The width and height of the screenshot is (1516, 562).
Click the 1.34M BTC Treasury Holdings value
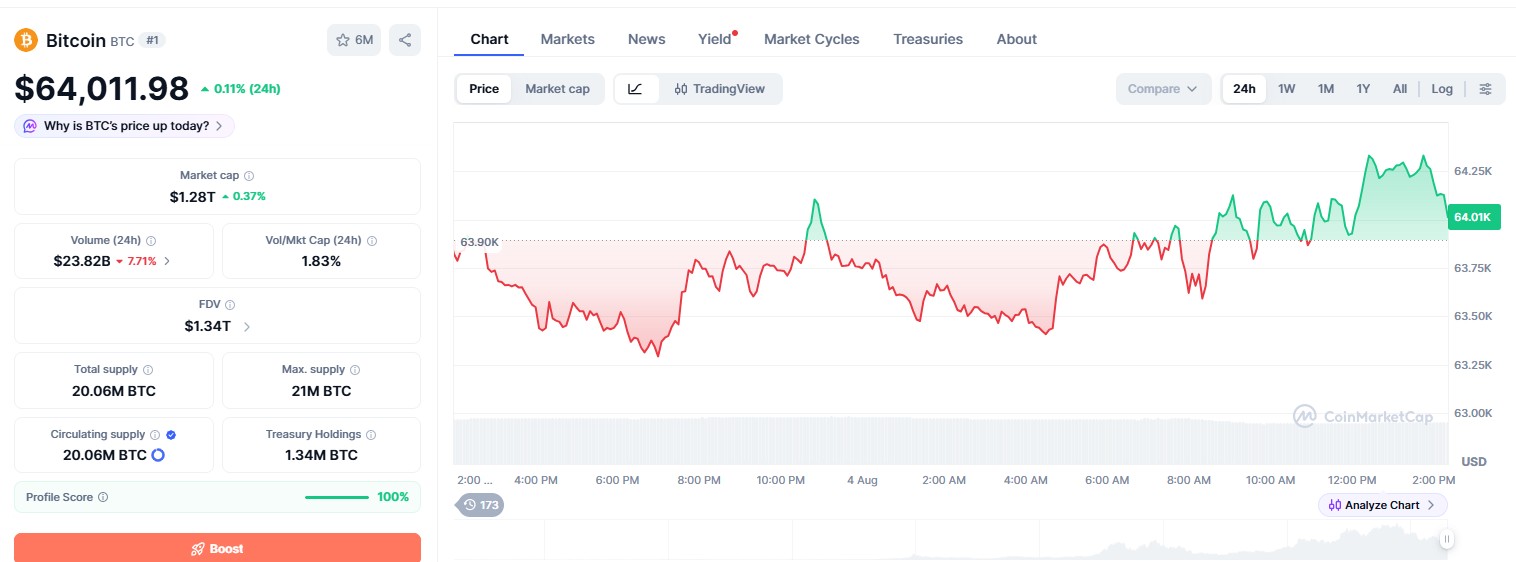(x=321, y=455)
